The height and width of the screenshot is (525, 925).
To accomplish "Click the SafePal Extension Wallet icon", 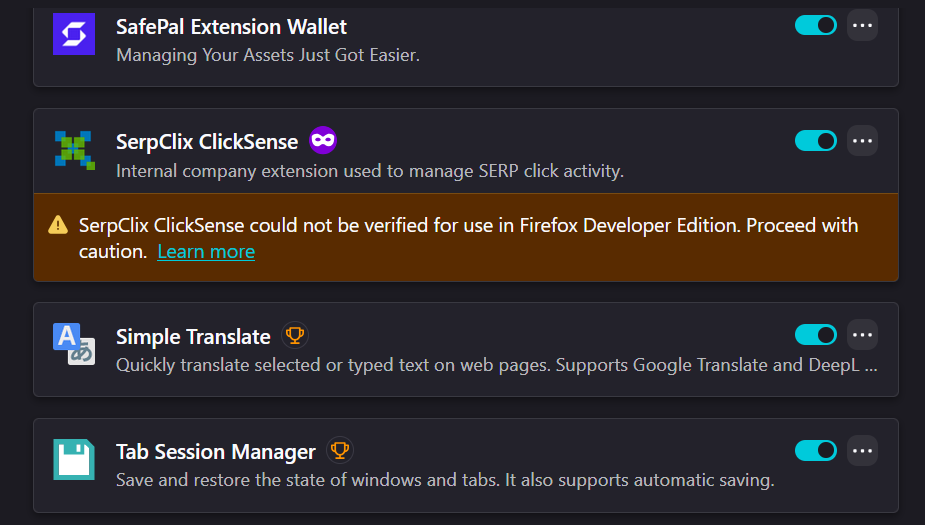I will (x=74, y=34).
